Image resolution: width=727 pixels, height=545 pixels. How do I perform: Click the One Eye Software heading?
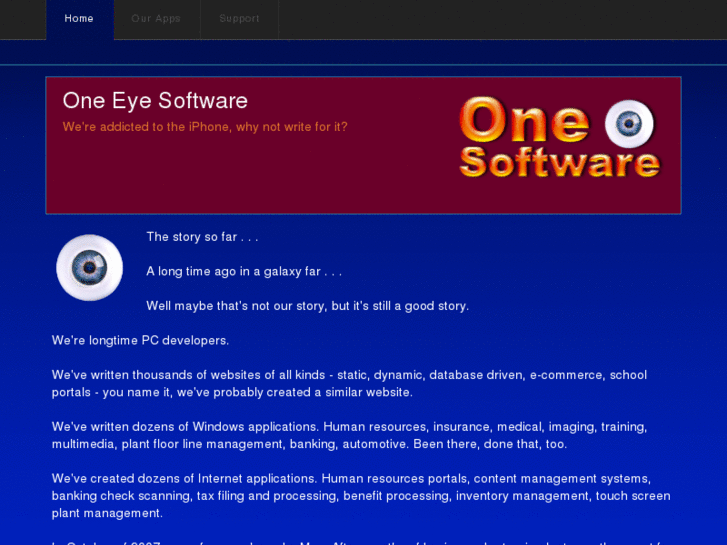tap(155, 101)
